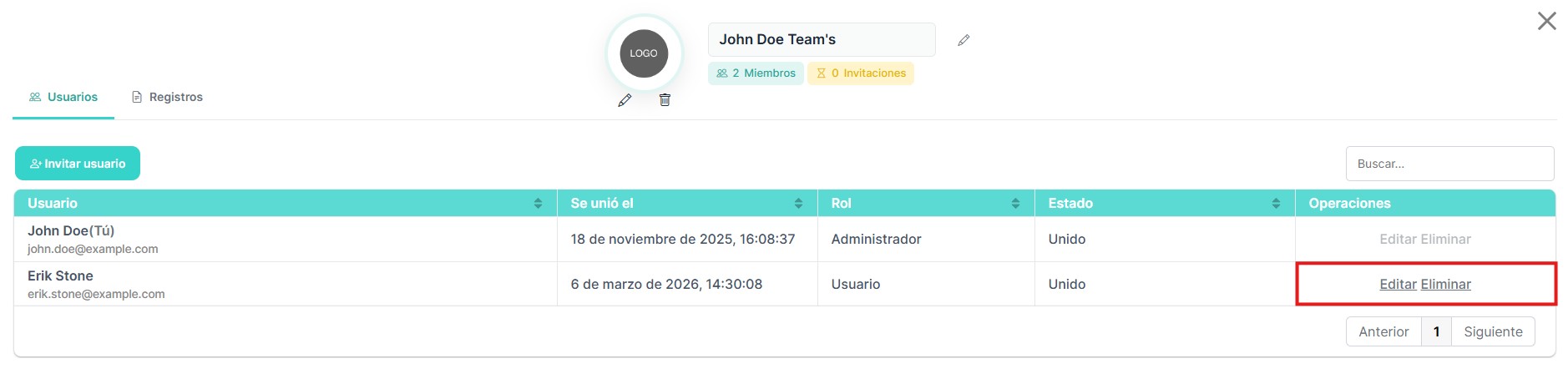Sort table by Estado column
This screenshot has height=374, width=1568.
[x=1276, y=204]
